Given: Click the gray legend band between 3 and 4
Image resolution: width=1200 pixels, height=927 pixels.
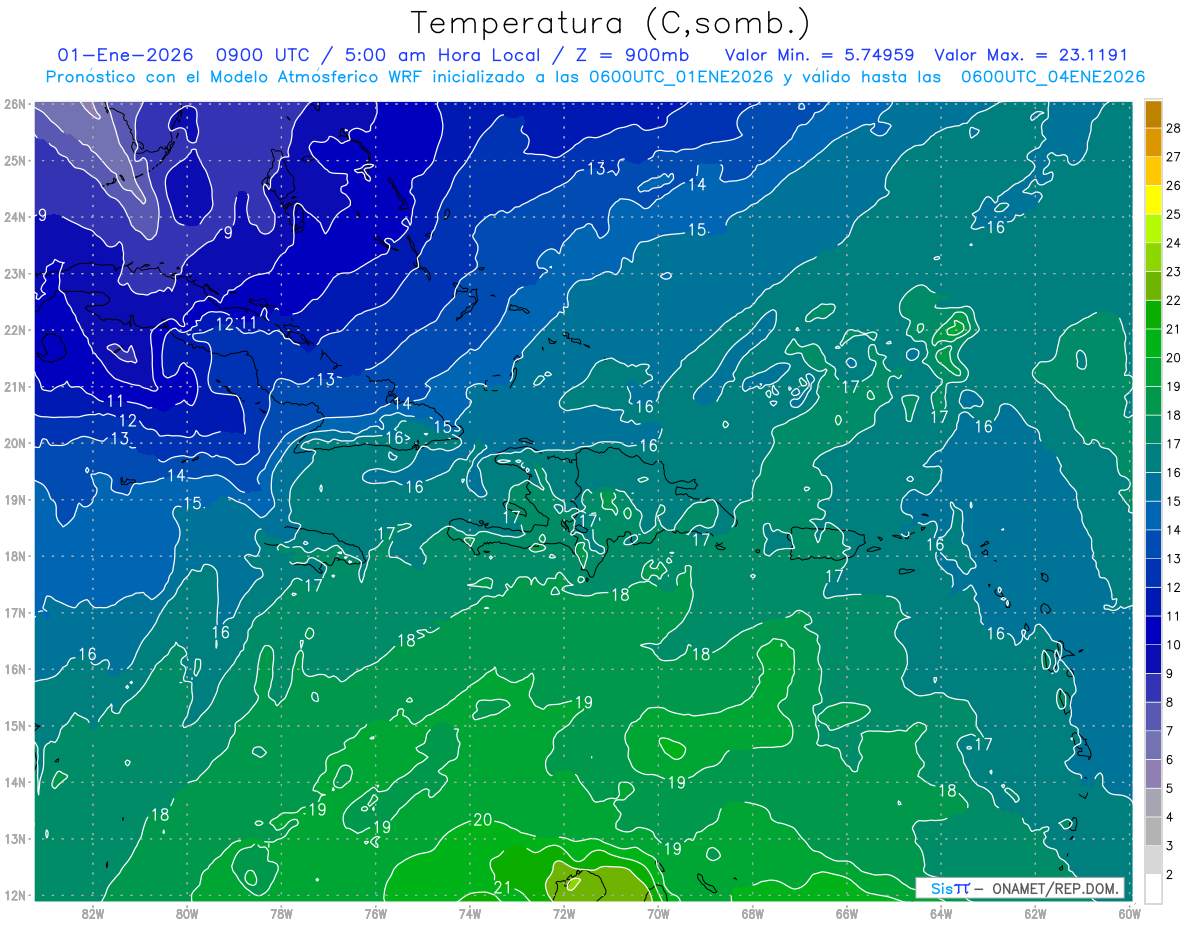Looking at the screenshot, I should pos(1153,831).
